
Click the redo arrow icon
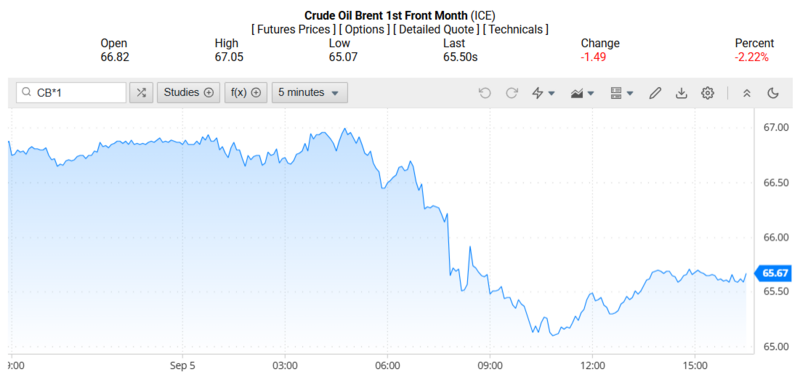pos(512,93)
